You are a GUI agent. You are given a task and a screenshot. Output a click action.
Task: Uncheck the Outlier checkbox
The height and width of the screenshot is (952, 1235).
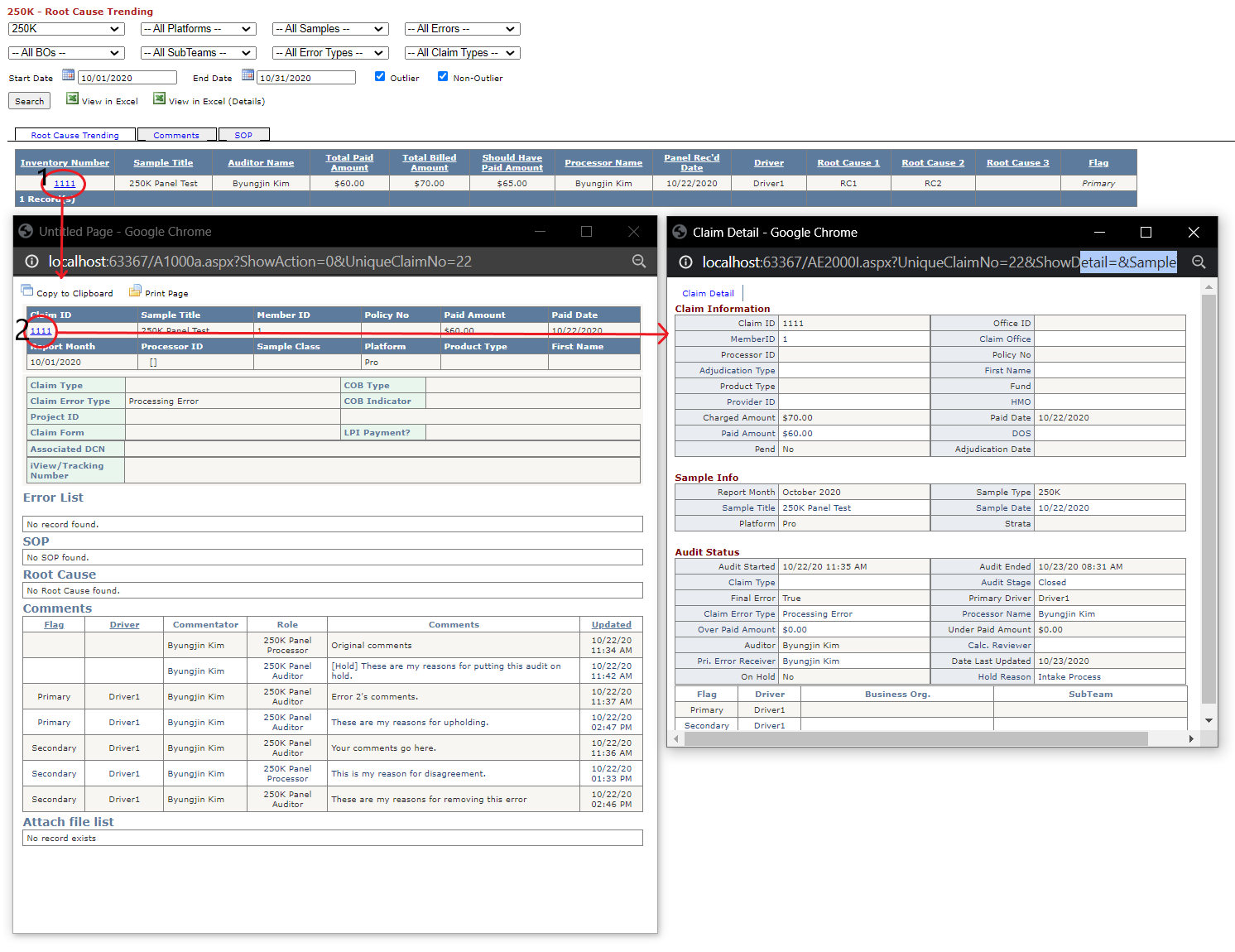380,76
